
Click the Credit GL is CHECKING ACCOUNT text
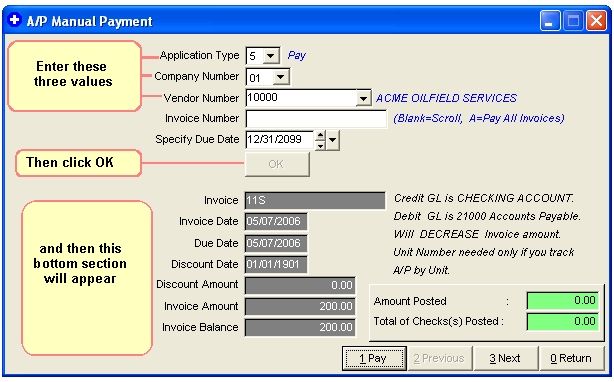tap(484, 198)
